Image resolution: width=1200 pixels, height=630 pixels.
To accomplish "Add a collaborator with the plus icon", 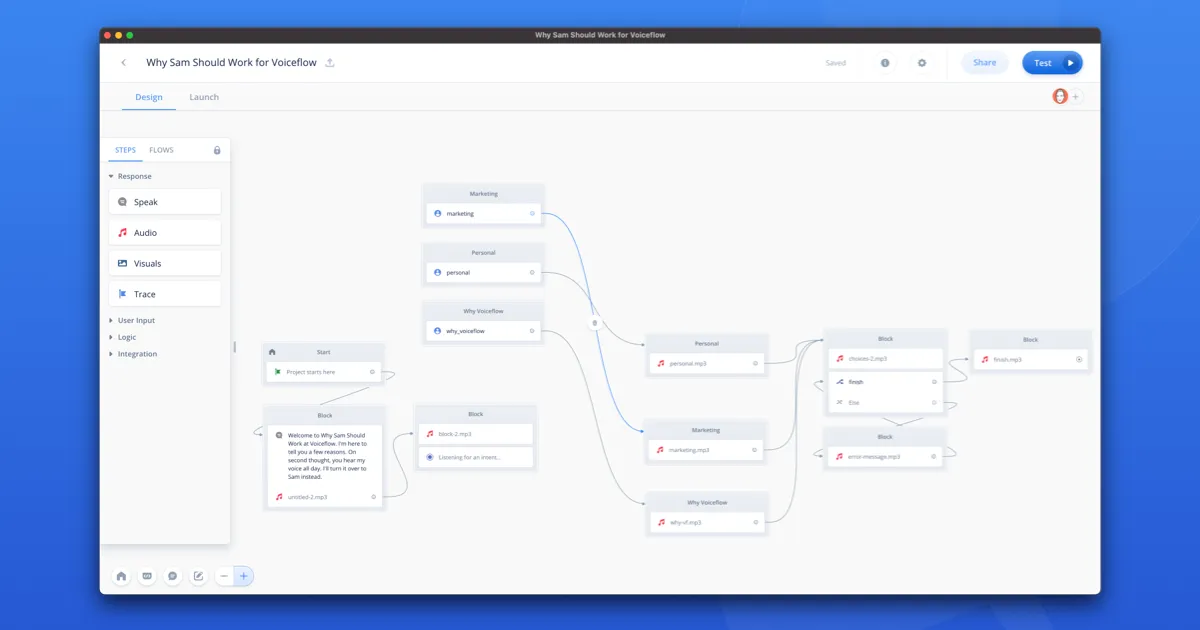I will tap(1076, 97).
